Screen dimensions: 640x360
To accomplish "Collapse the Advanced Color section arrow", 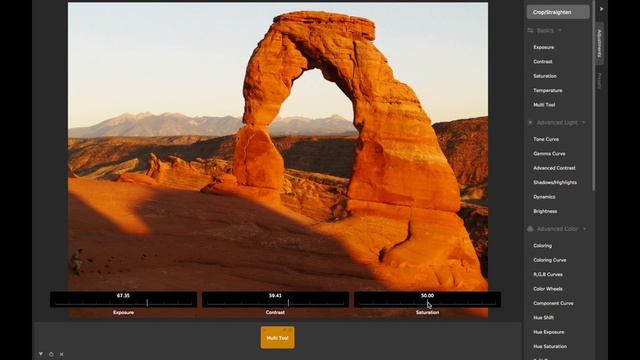I will click(584, 229).
